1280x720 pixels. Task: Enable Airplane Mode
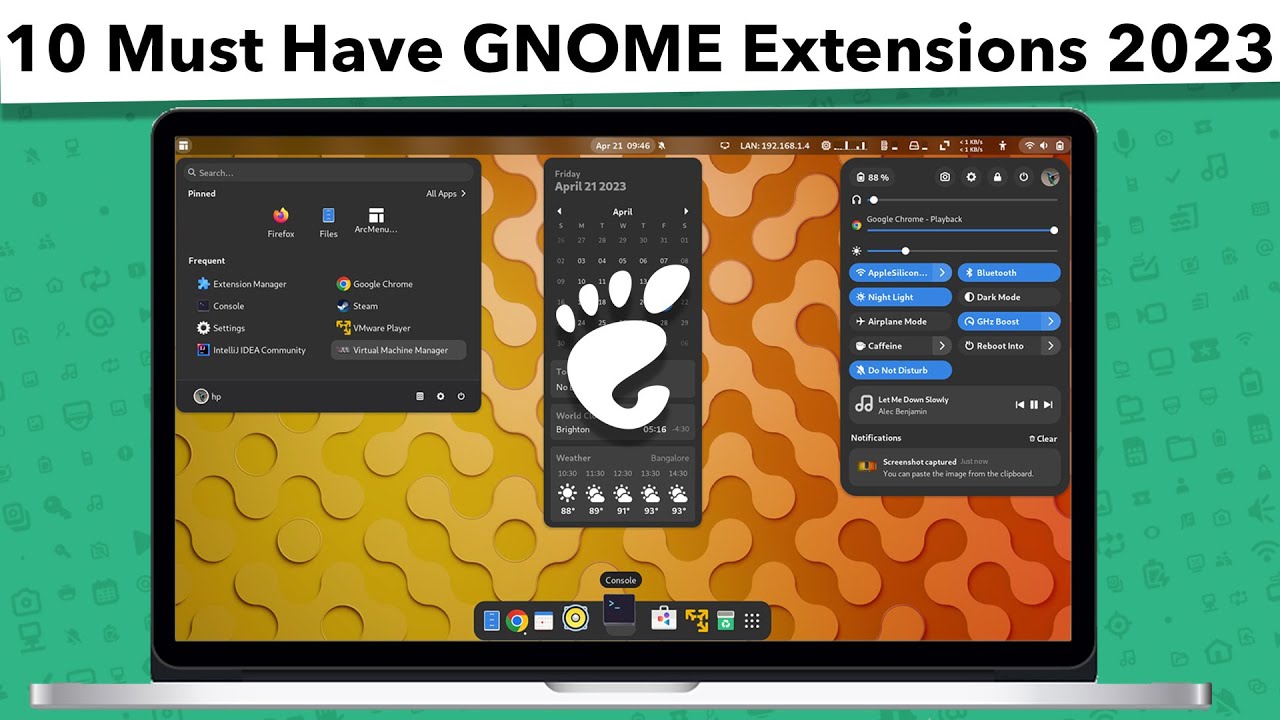click(900, 321)
